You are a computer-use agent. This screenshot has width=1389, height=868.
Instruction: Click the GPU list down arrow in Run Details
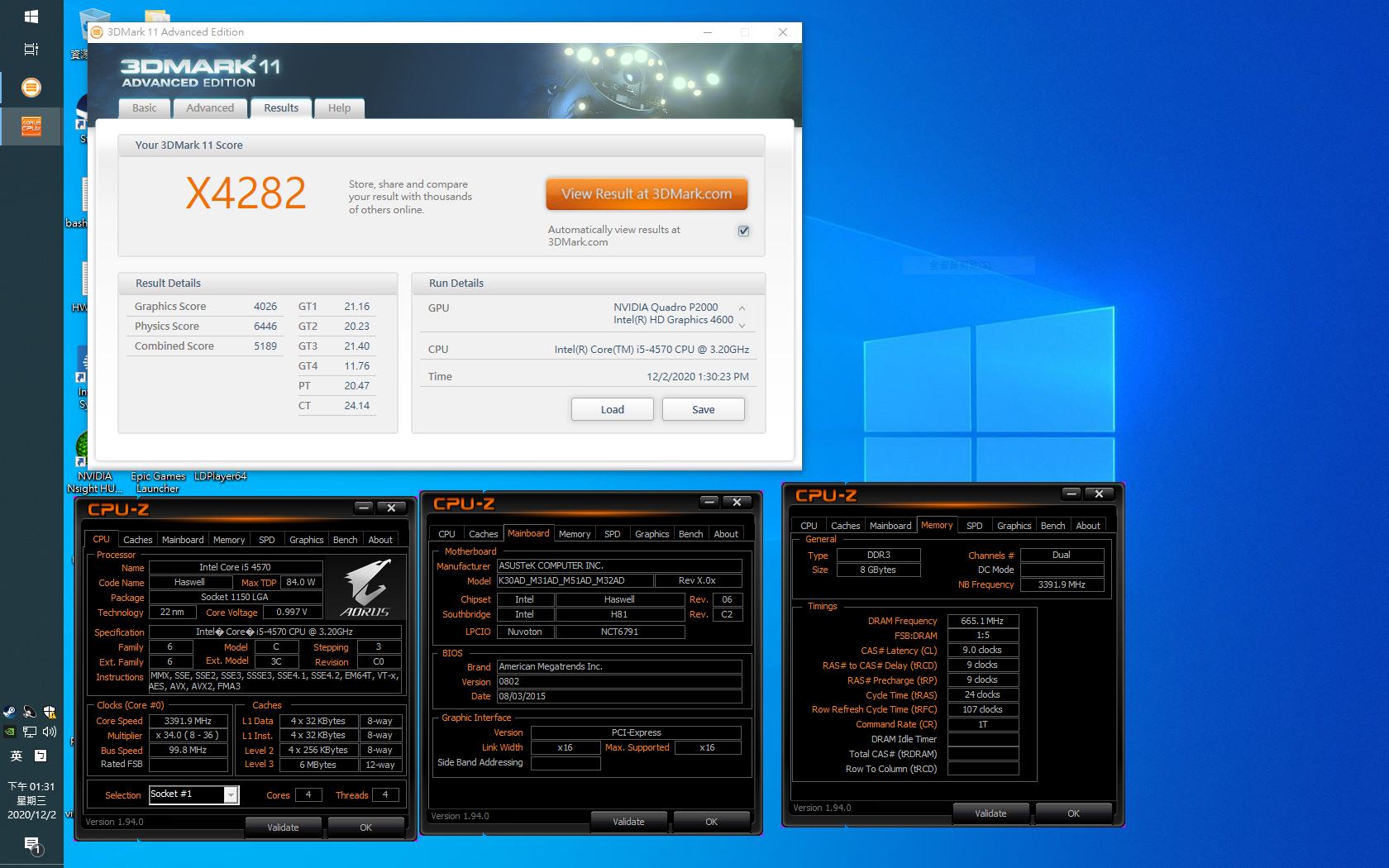tap(742, 325)
